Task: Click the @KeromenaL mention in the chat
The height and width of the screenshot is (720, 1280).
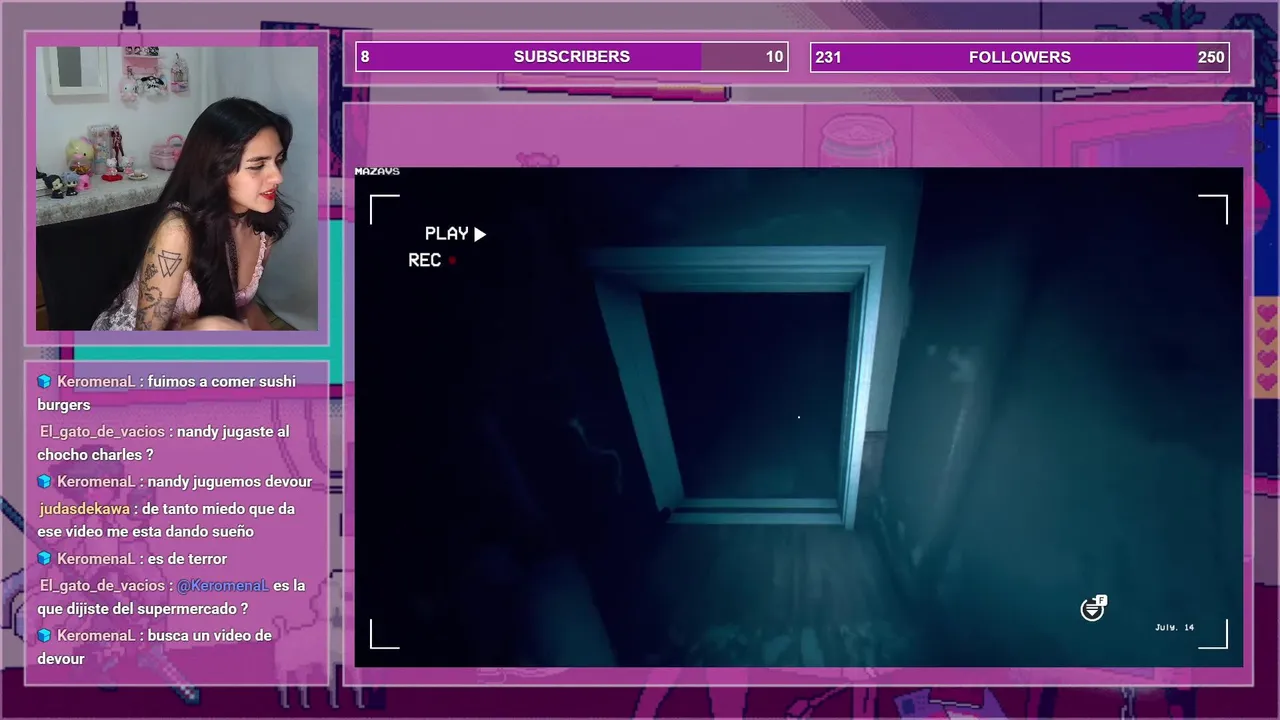Action: pyautogui.click(x=223, y=585)
